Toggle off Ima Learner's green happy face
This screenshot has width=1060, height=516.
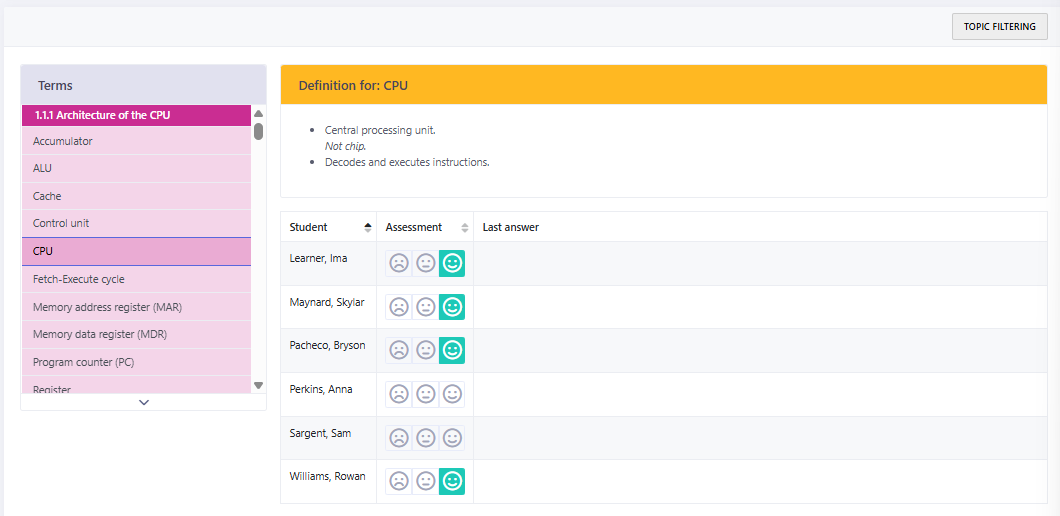click(x=452, y=264)
